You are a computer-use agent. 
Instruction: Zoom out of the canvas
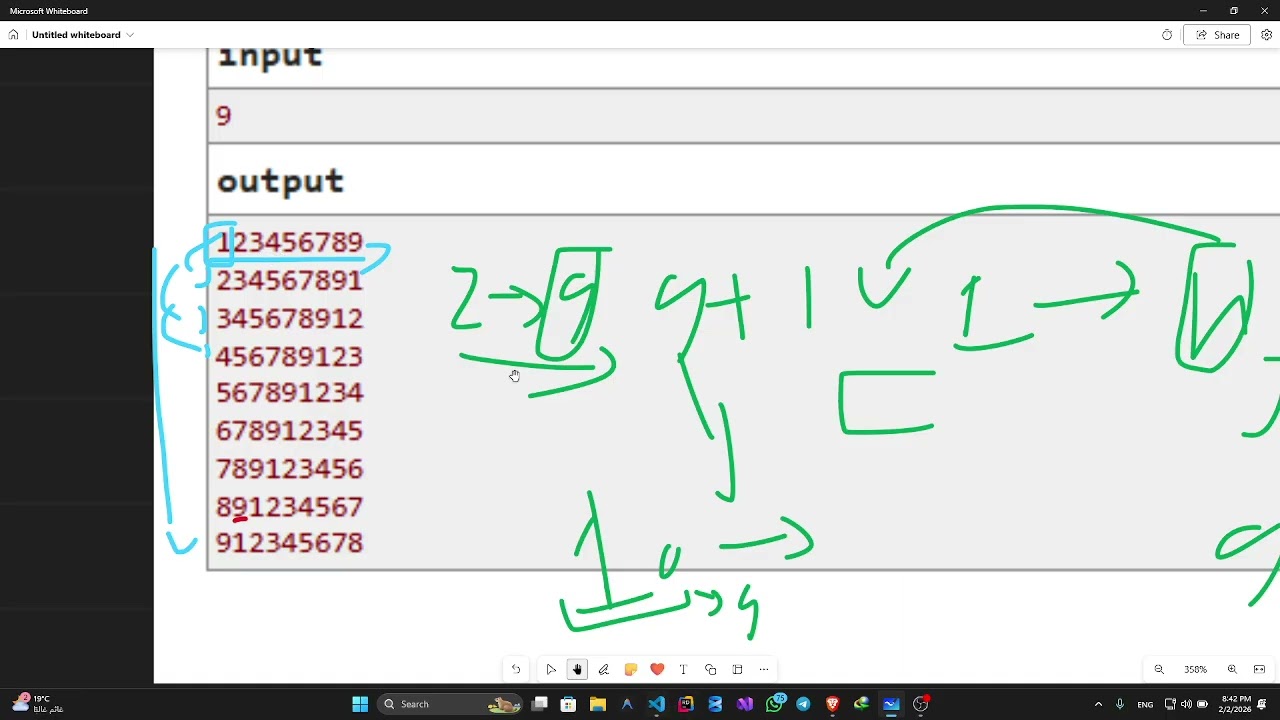1159,669
